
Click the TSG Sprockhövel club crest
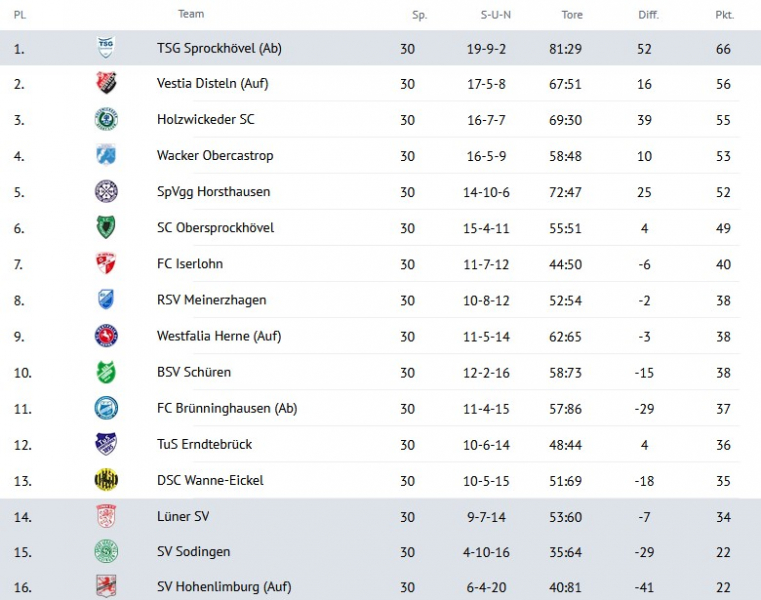click(106, 48)
